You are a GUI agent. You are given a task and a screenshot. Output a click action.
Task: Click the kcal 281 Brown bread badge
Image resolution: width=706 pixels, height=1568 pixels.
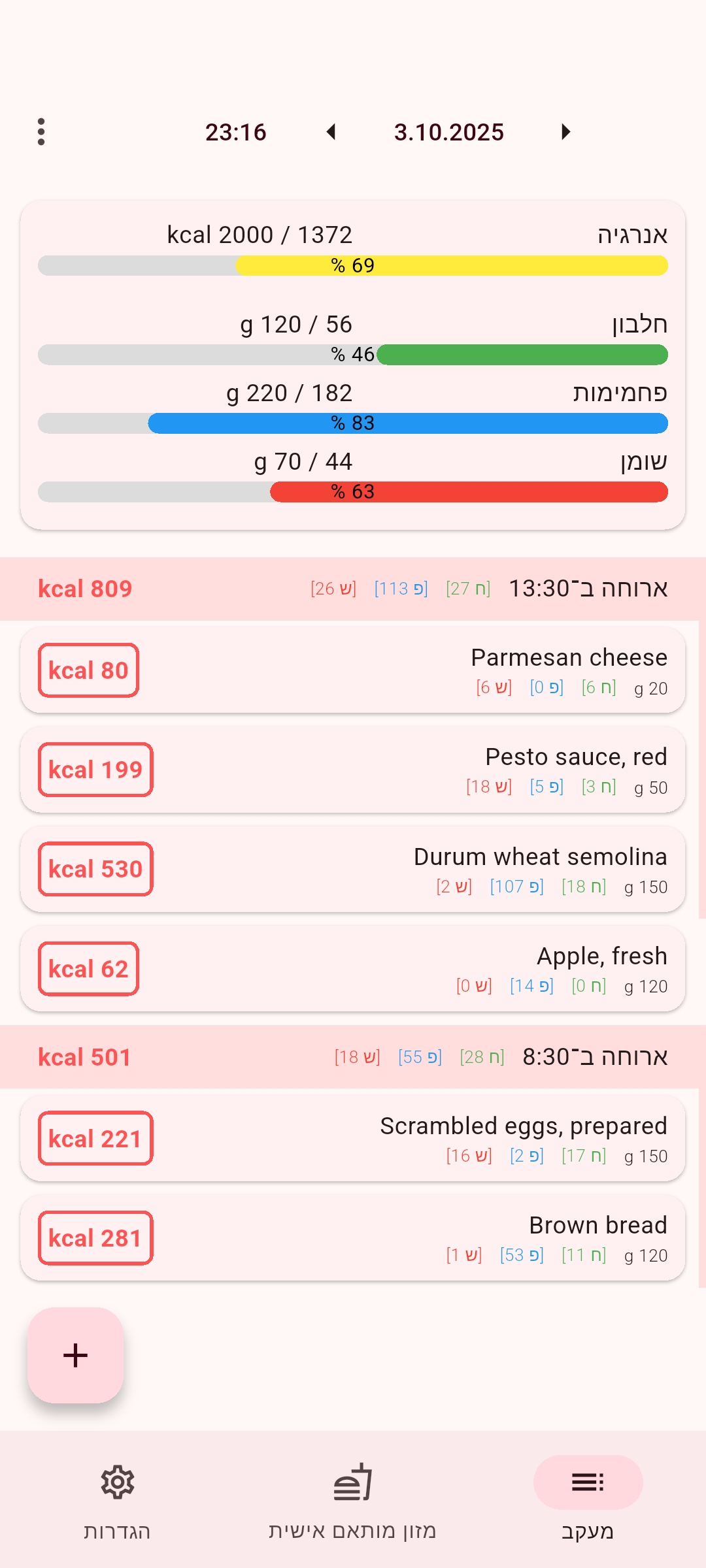point(95,1238)
